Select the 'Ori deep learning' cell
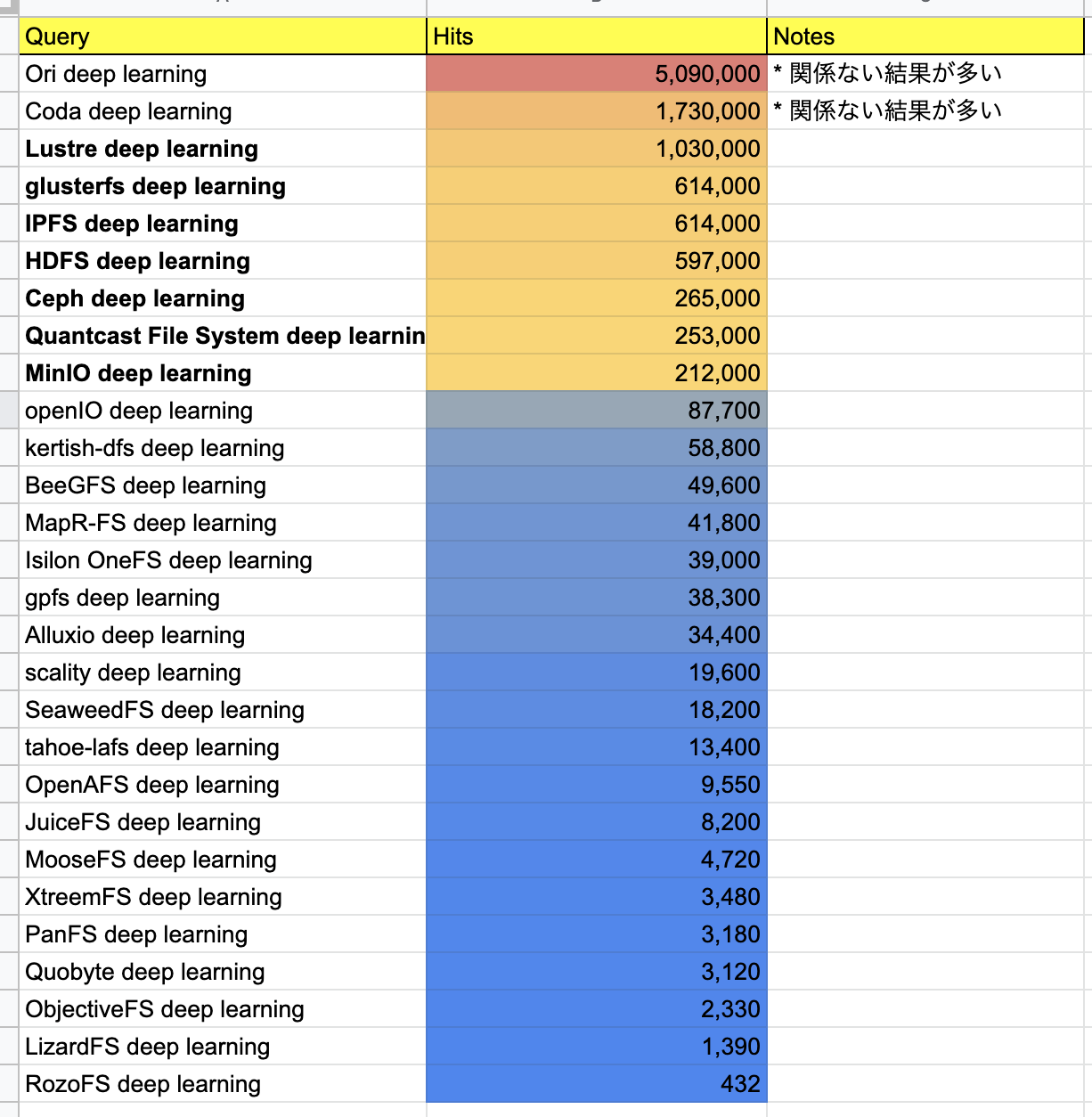The image size is (1092, 1117). 223,74
